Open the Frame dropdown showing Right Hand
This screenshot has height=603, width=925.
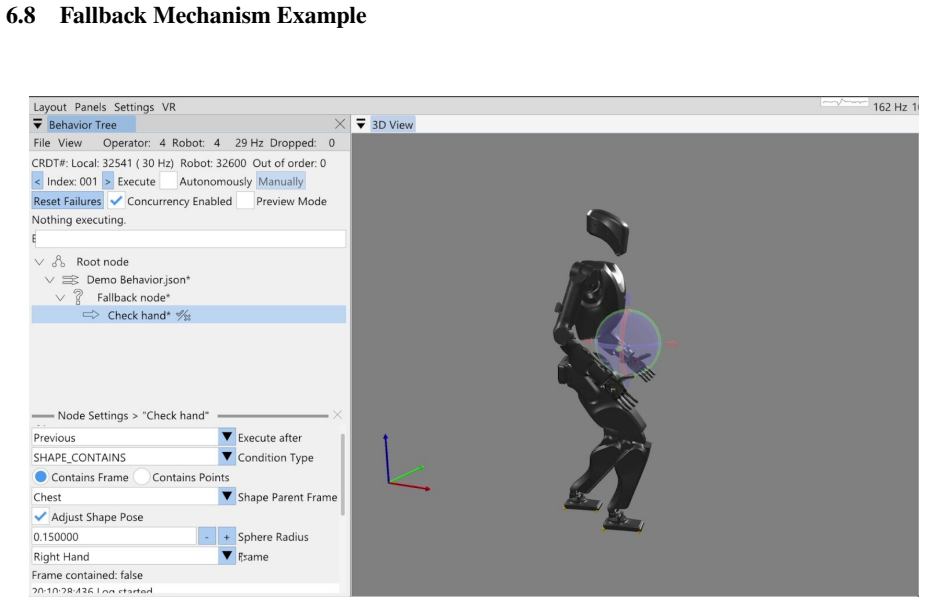point(227,556)
